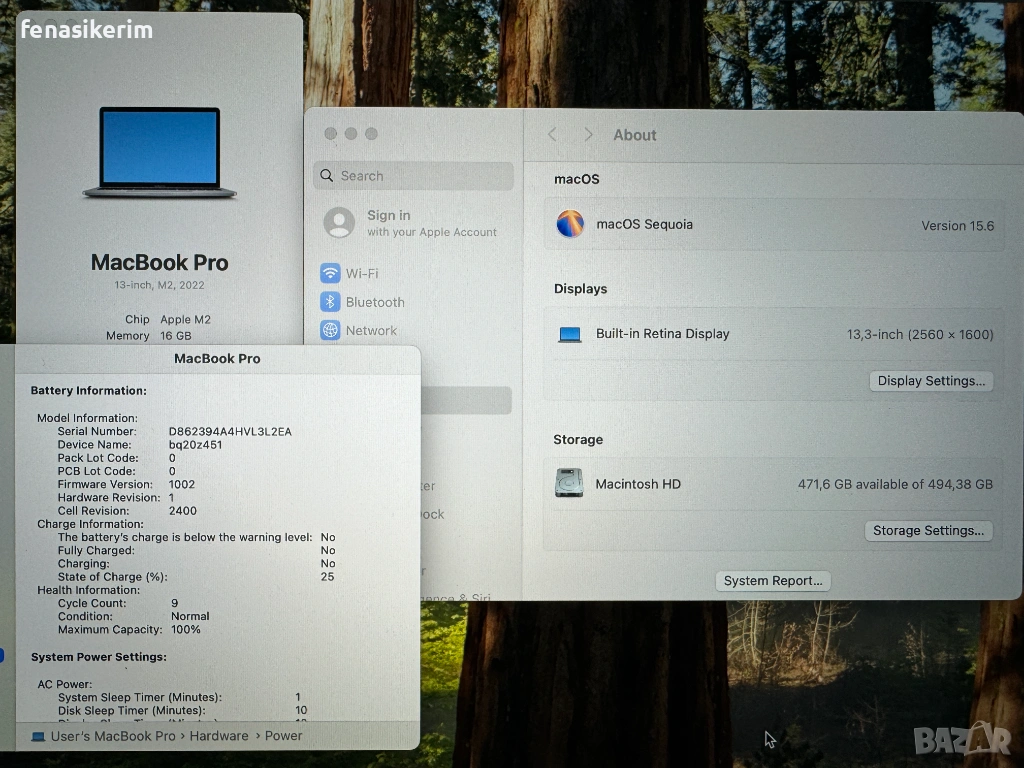The image size is (1024, 768).
Task: Click the macOS Sequoia icon
Action: click(x=570, y=224)
